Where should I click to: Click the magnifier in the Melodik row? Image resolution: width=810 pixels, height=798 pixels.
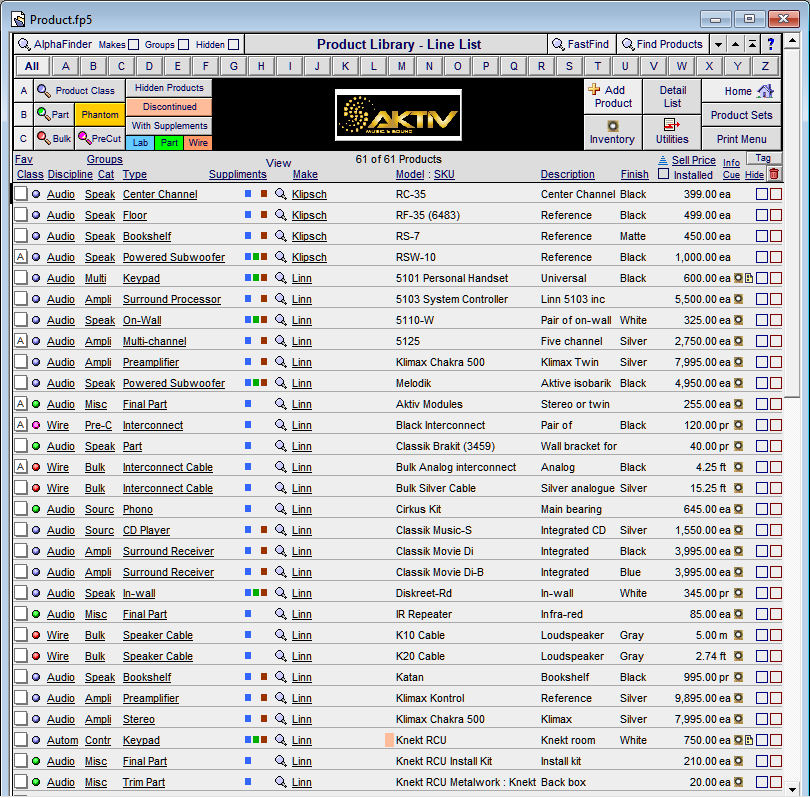tap(281, 383)
